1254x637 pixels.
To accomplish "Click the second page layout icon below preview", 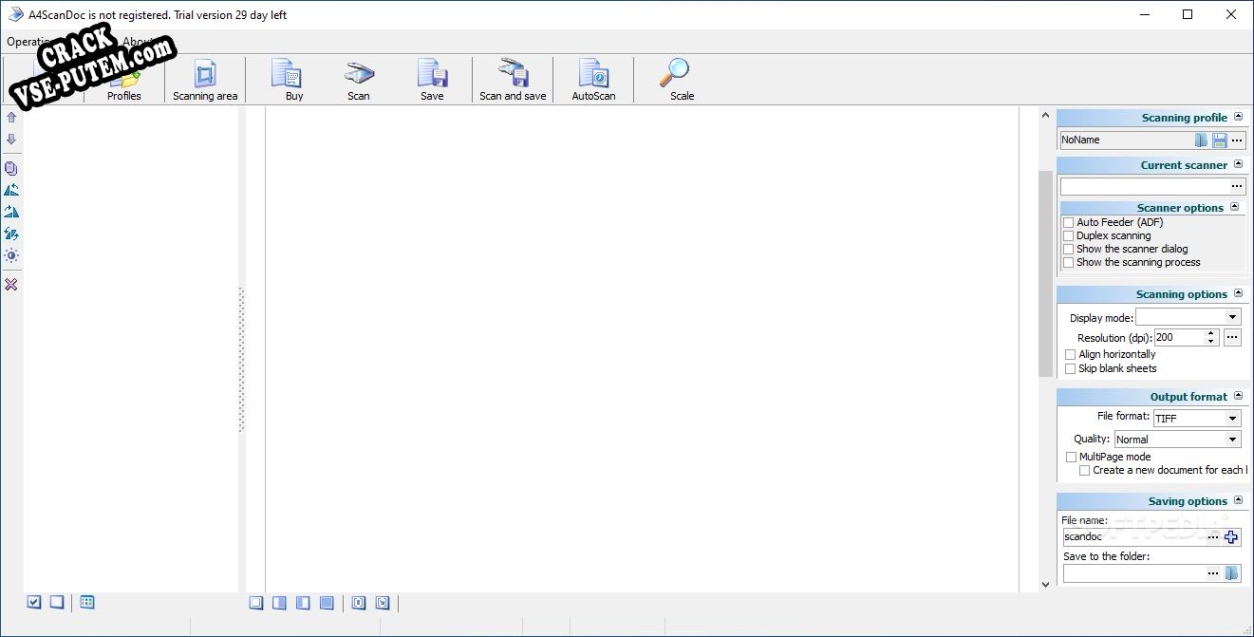I will 279,603.
